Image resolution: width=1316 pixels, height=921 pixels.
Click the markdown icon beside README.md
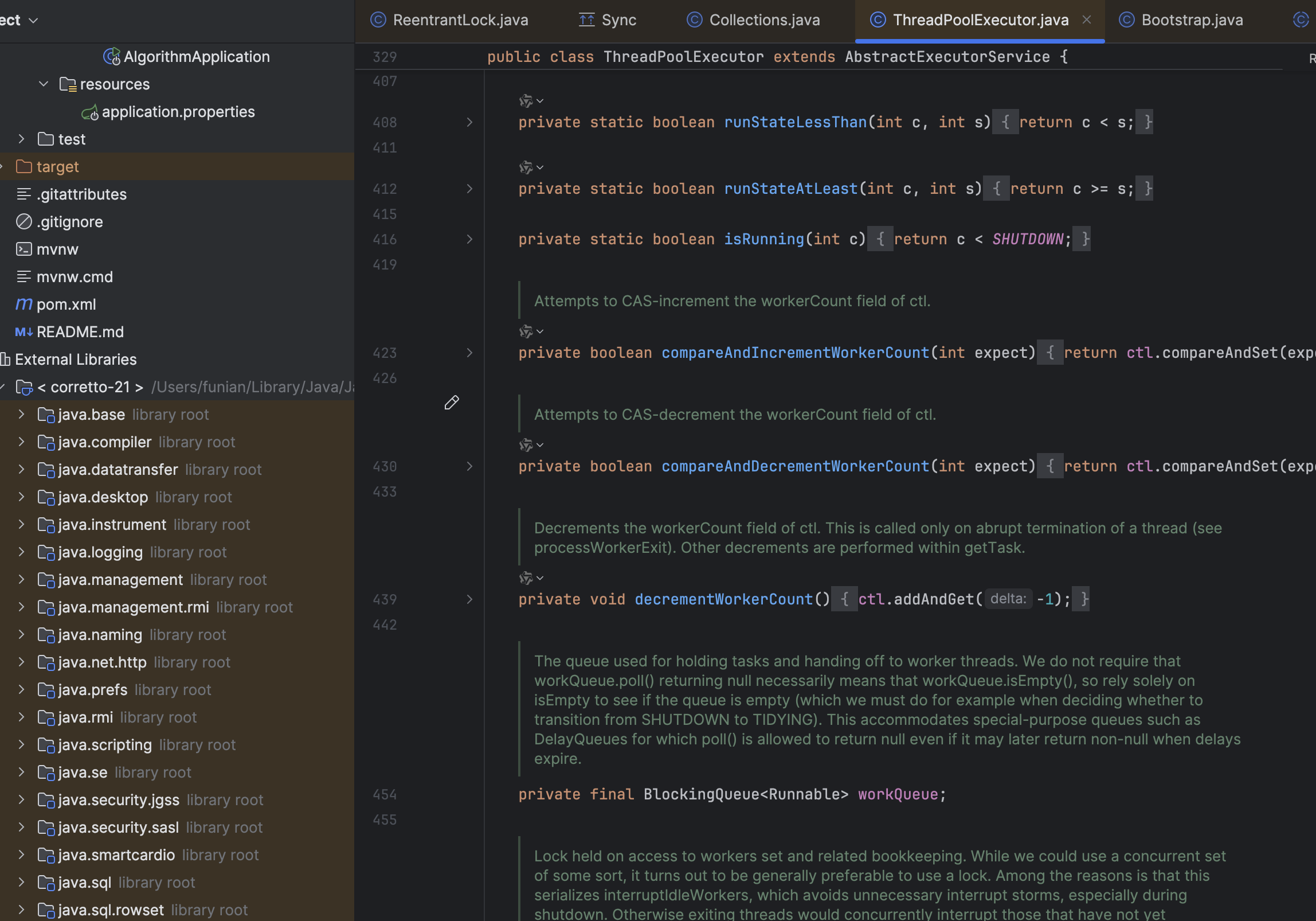[24, 332]
